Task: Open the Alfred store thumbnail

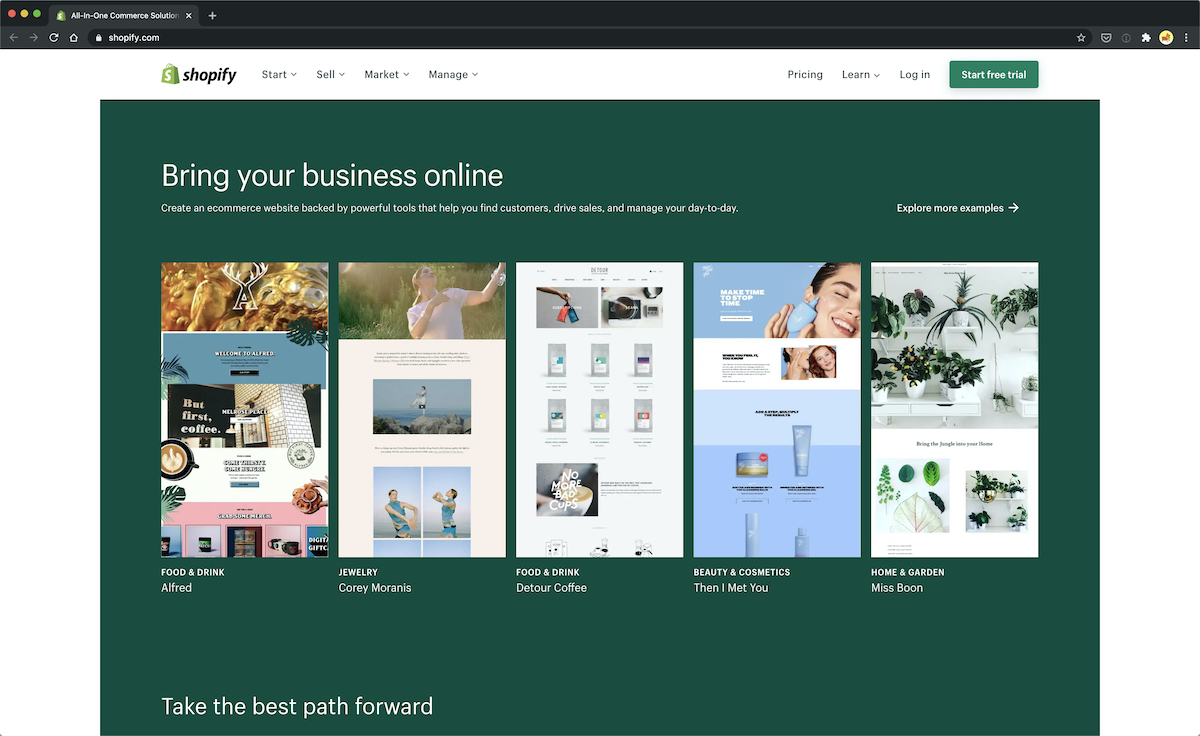Action: pyautogui.click(x=245, y=410)
